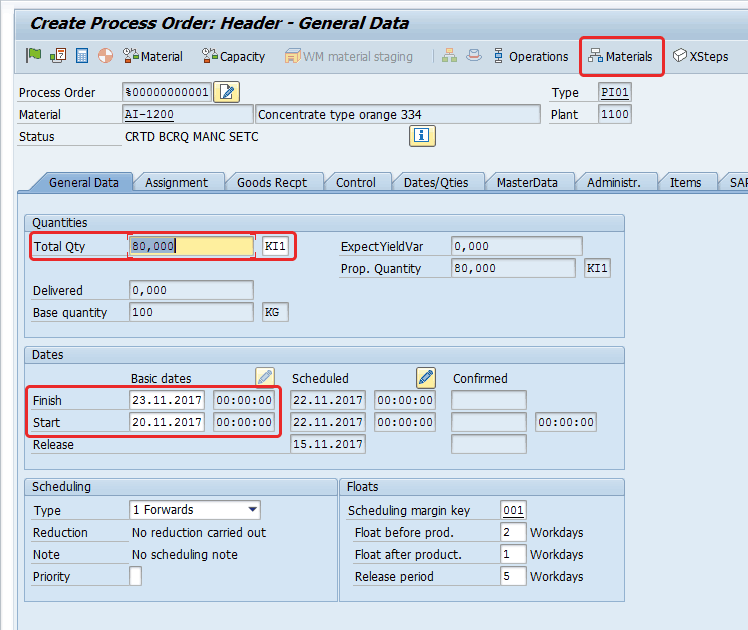Open the MasterData tab
The image size is (748, 630).
click(x=527, y=182)
